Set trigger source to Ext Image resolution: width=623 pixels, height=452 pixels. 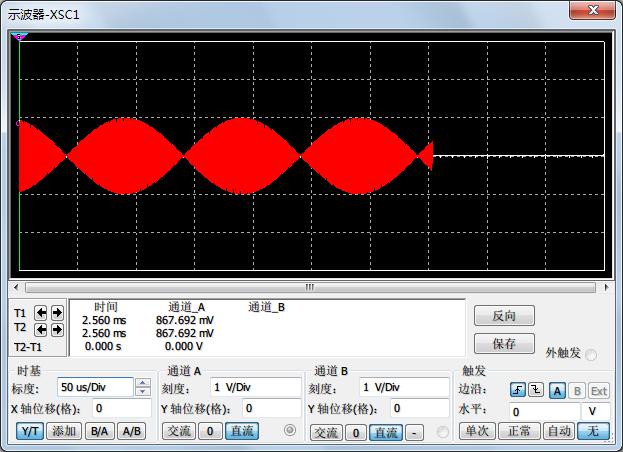click(598, 390)
